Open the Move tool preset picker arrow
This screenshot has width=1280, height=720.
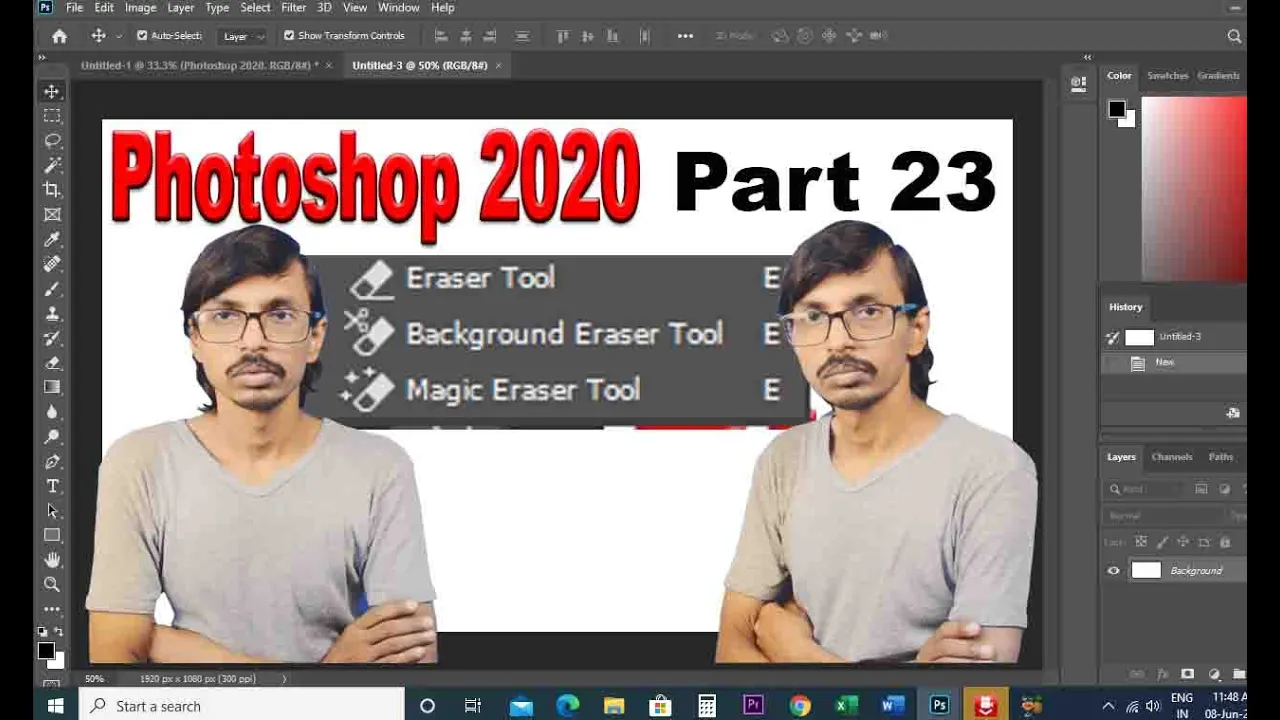[x=119, y=36]
